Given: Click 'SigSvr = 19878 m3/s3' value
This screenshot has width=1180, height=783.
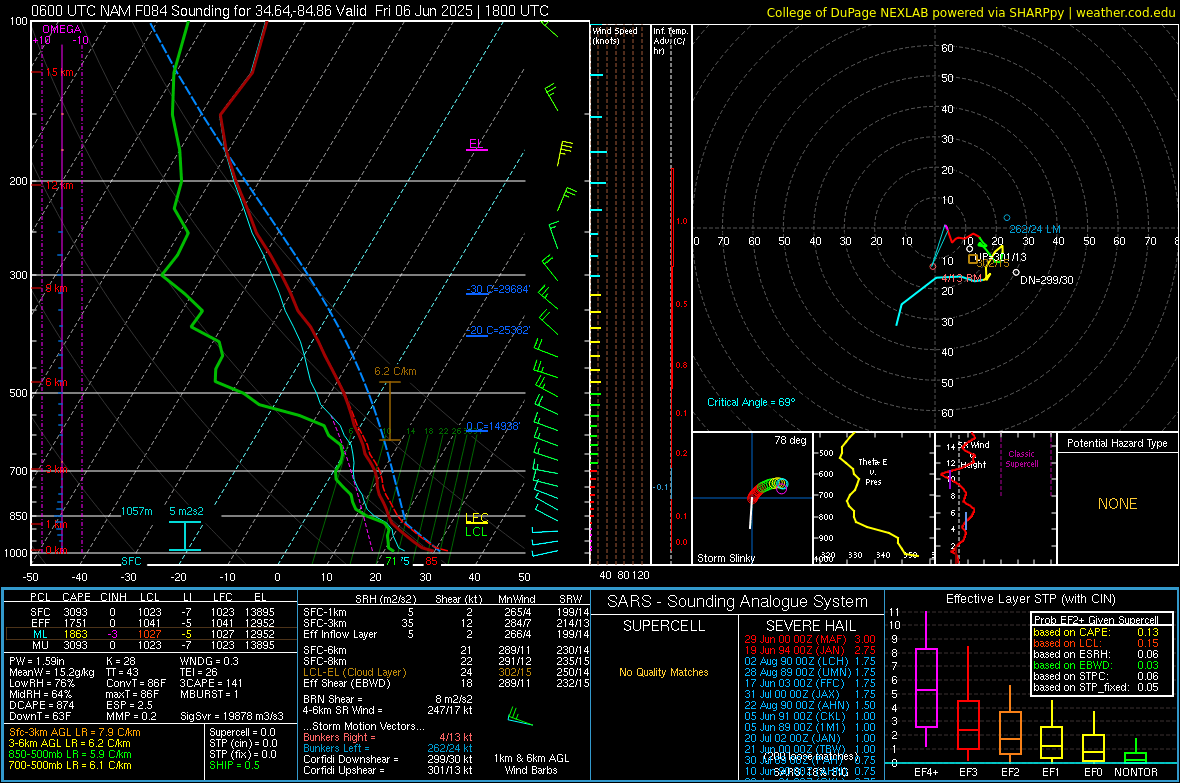Looking at the screenshot, I should [232, 716].
